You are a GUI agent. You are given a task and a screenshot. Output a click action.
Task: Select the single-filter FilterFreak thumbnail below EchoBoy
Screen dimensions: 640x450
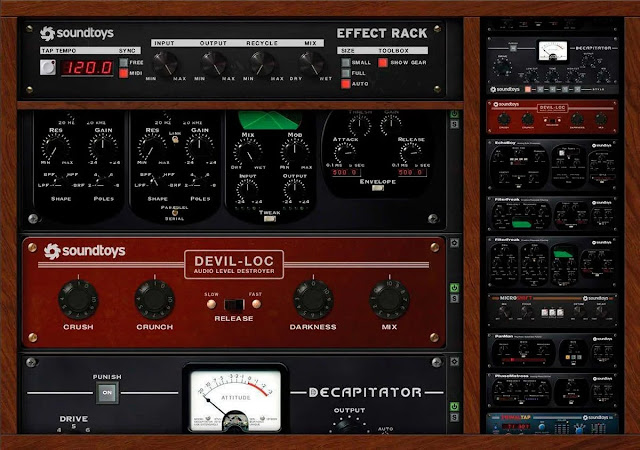[552, 214]
